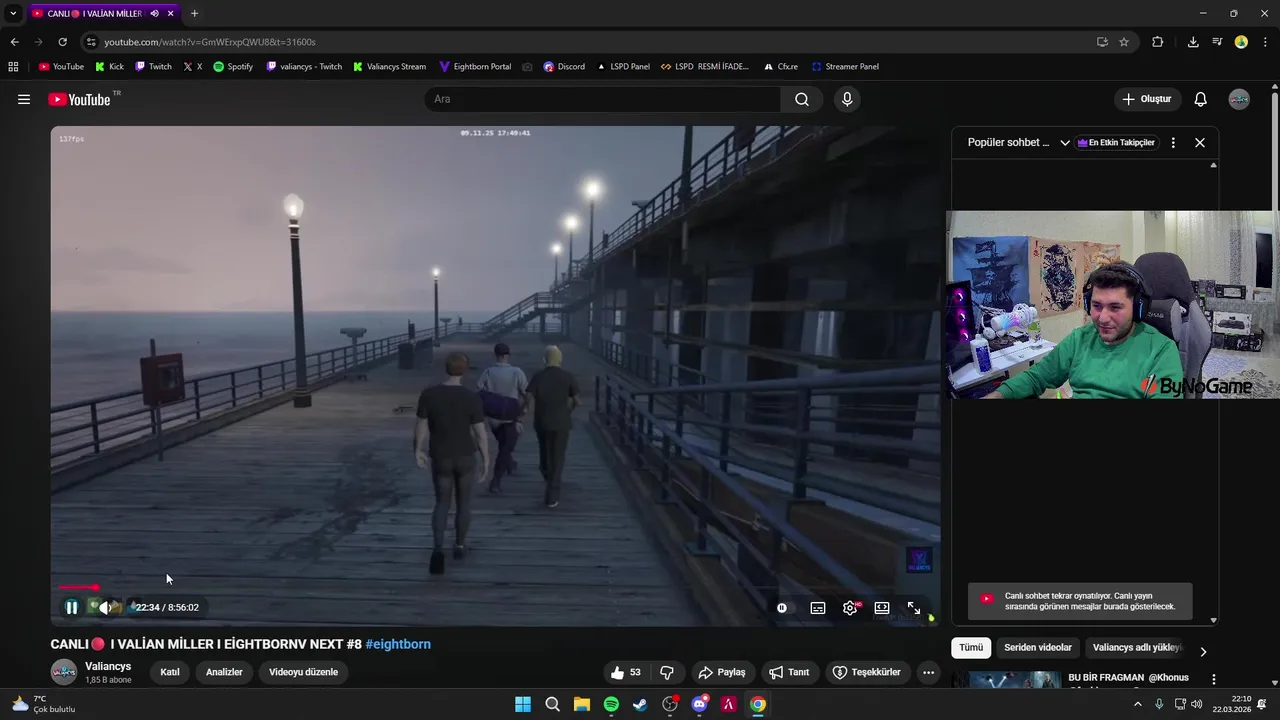The width and height of the screenshot is (1280, 720).
Task: Start voice search with the microphone
Action: (x=847, y=99)
